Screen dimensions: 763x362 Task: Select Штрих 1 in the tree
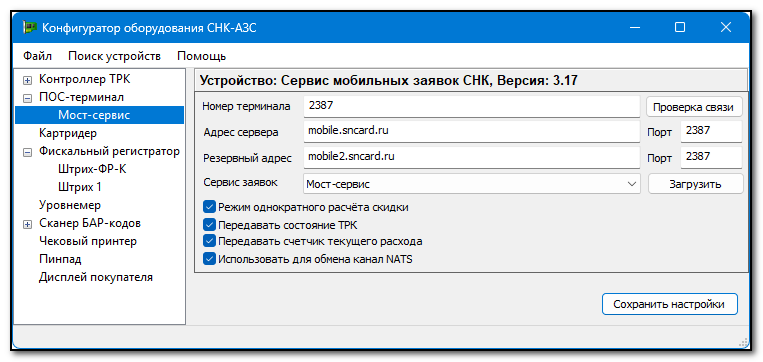pyautogui.click(x=79, y=187)
